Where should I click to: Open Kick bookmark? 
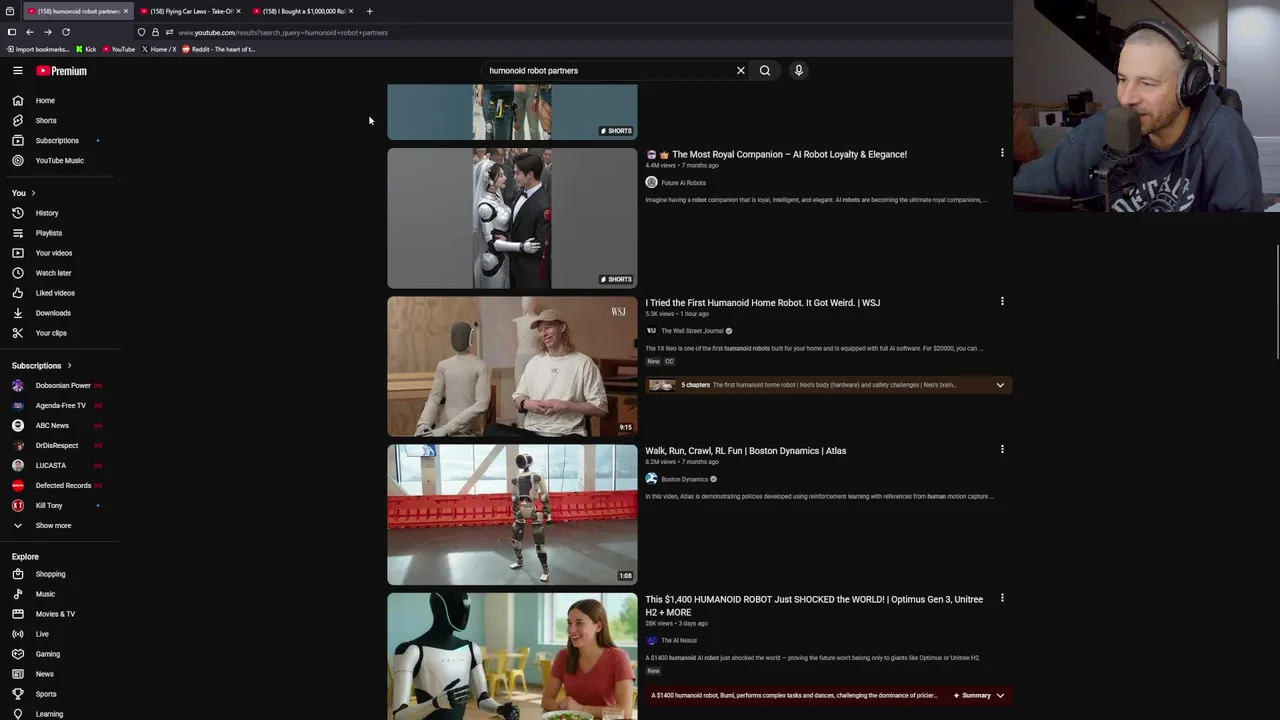pyautogui.click(x=86, y=49)
